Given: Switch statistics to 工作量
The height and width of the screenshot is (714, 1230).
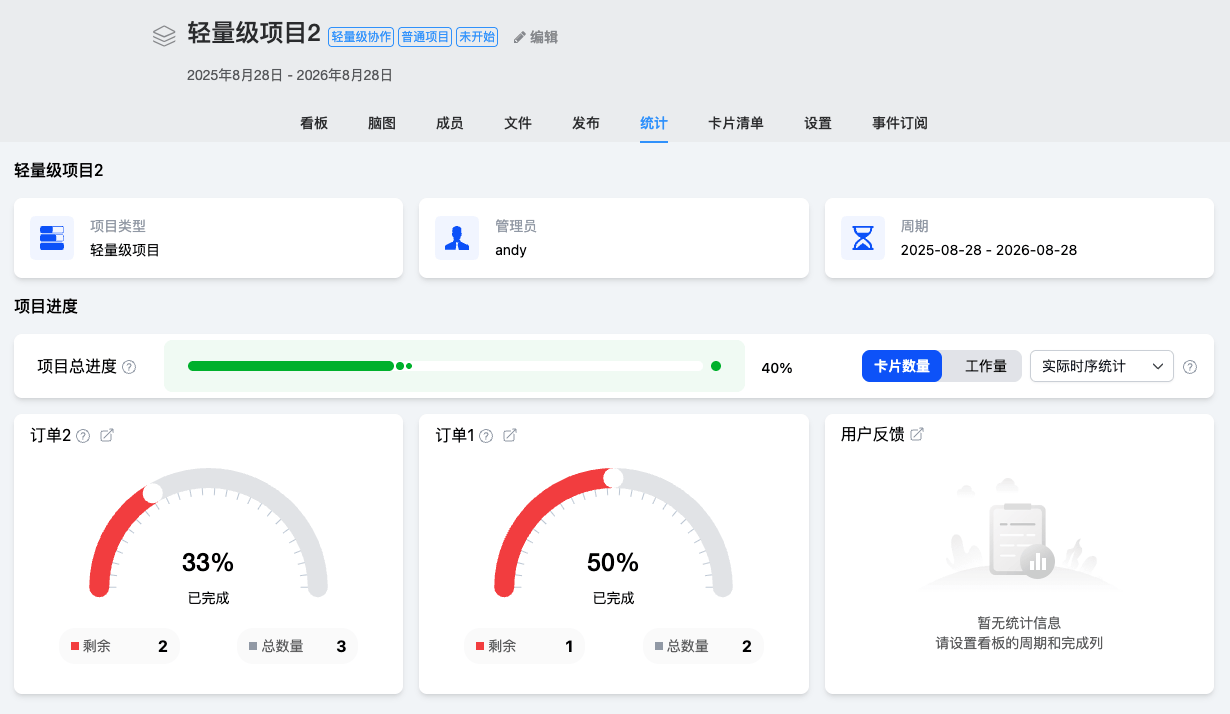Looking at the screenshot, I should [x=985, y=366].
